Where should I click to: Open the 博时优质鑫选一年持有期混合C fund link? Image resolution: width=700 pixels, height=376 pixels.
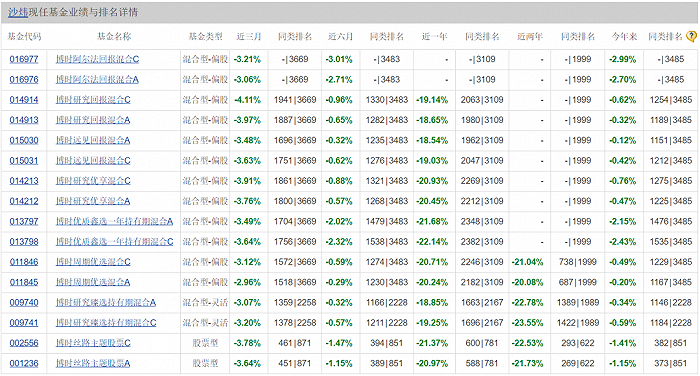114,242
